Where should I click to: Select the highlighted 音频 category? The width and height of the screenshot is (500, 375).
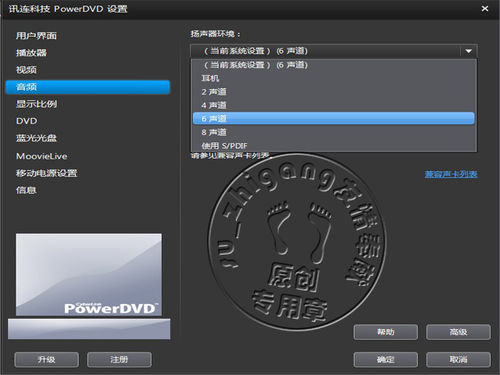click(x=88, y=87)
